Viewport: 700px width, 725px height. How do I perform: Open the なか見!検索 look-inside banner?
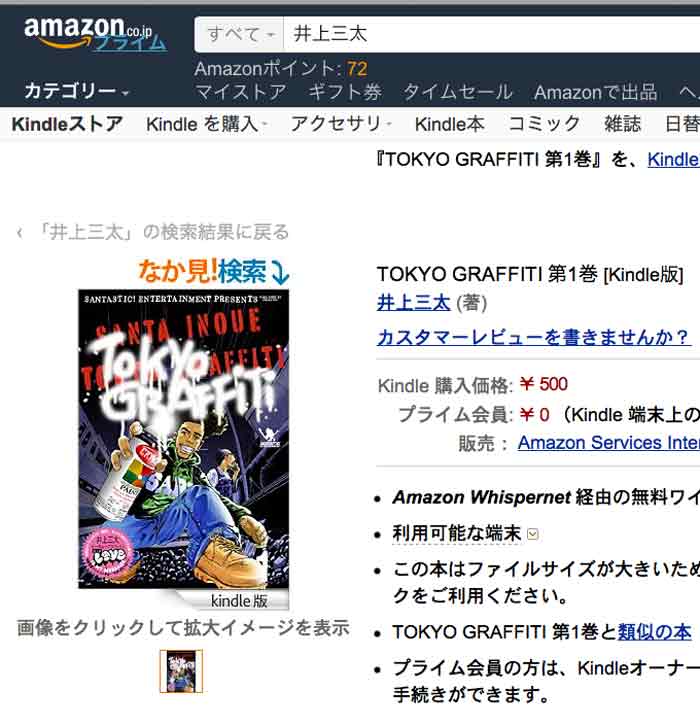pos(214,271)
